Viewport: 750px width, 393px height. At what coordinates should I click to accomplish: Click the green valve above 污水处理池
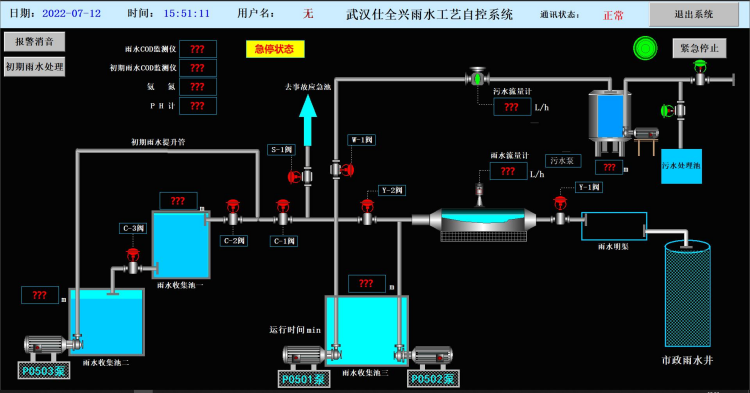click(673, 110)
